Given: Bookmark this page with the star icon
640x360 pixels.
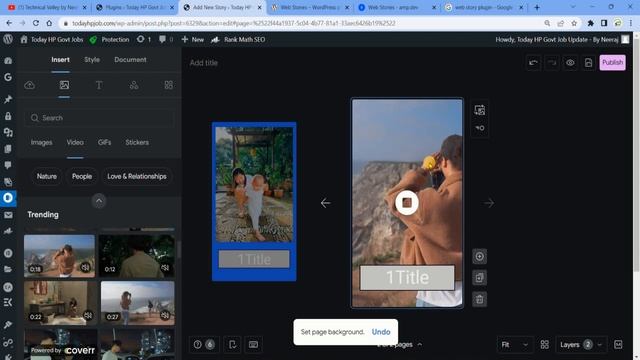Looking at the screenshot, I should pos(574,23).
